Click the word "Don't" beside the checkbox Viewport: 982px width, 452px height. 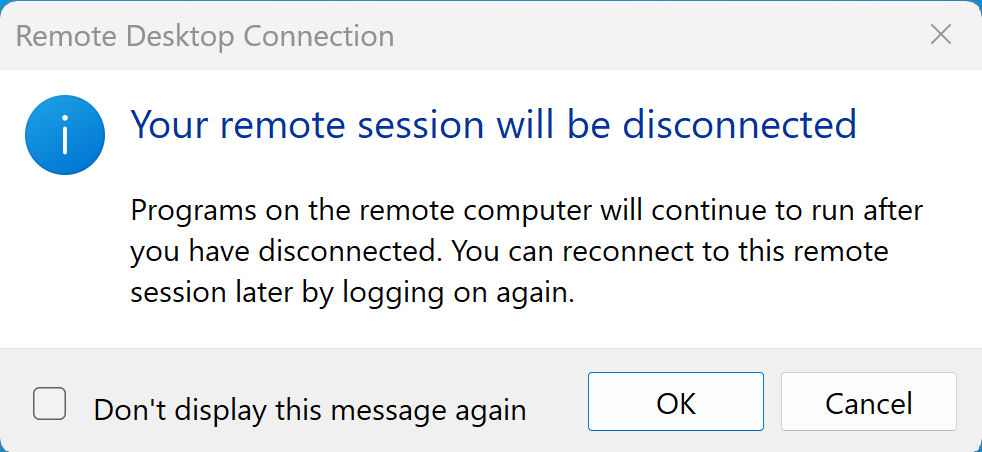(x=125, y=409)
